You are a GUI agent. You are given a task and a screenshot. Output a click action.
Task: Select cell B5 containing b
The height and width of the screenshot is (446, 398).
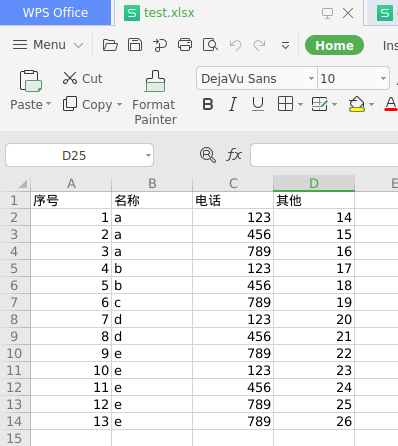click(152, 268)
